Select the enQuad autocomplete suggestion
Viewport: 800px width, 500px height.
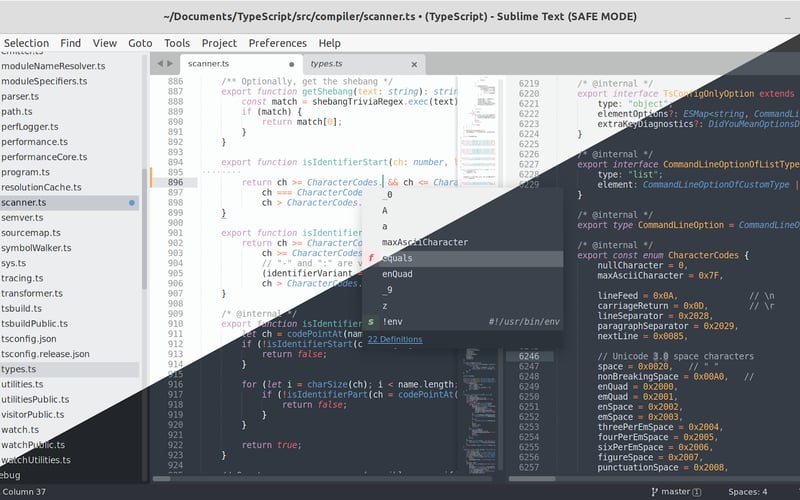pos(463,274)
